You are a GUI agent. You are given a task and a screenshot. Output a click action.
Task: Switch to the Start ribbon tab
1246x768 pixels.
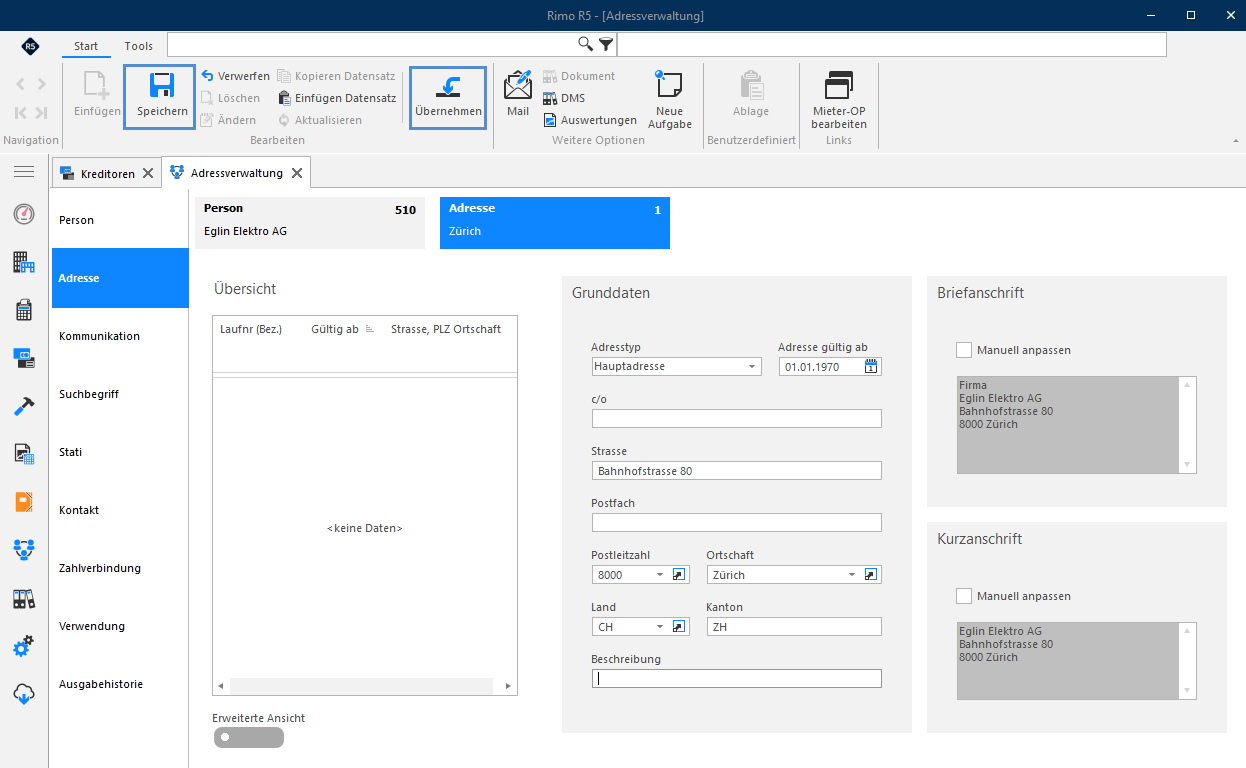86,46
